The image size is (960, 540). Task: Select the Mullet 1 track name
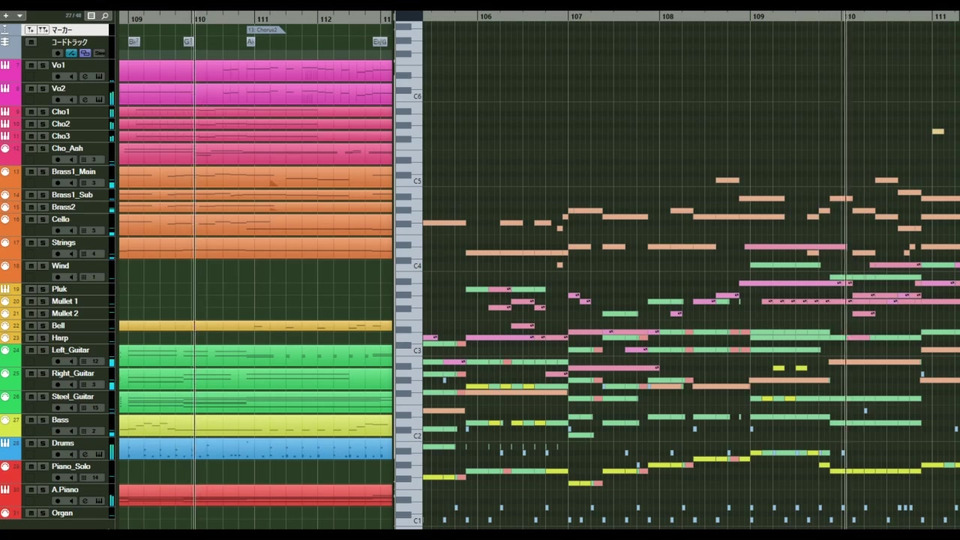[x=64, y=301]
